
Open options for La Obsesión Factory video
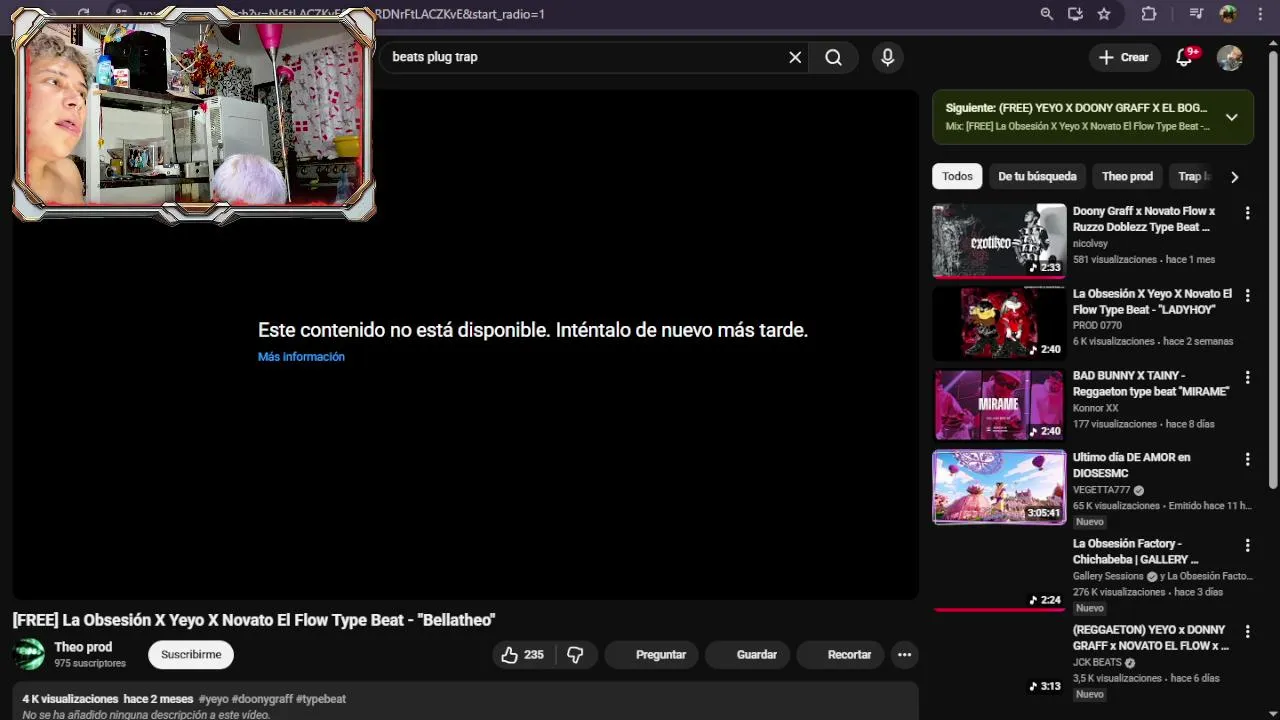click(1247, 545)
